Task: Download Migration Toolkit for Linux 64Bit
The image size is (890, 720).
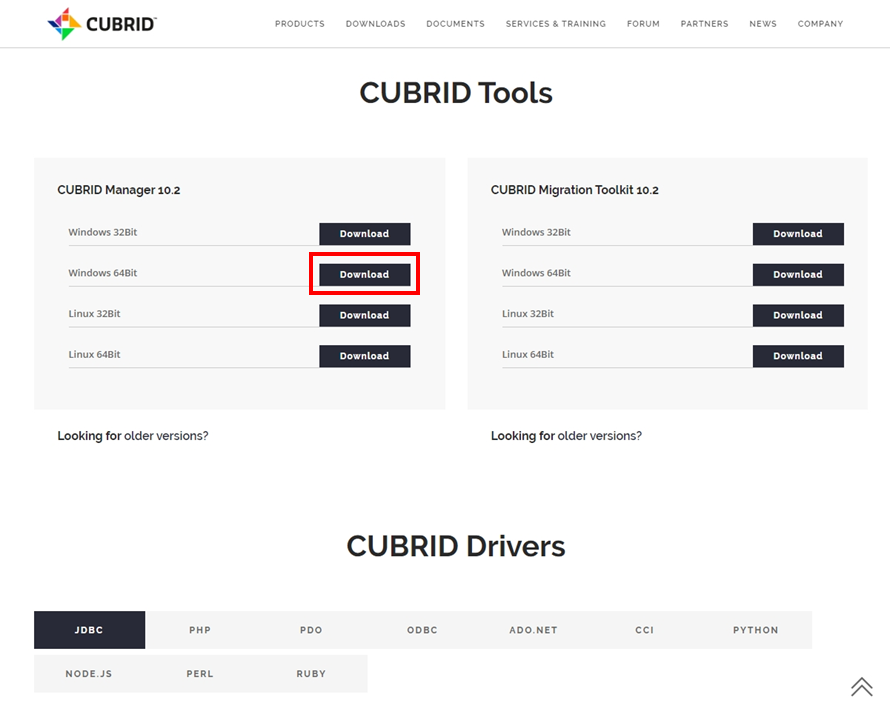Action: (x=798, y=356)
